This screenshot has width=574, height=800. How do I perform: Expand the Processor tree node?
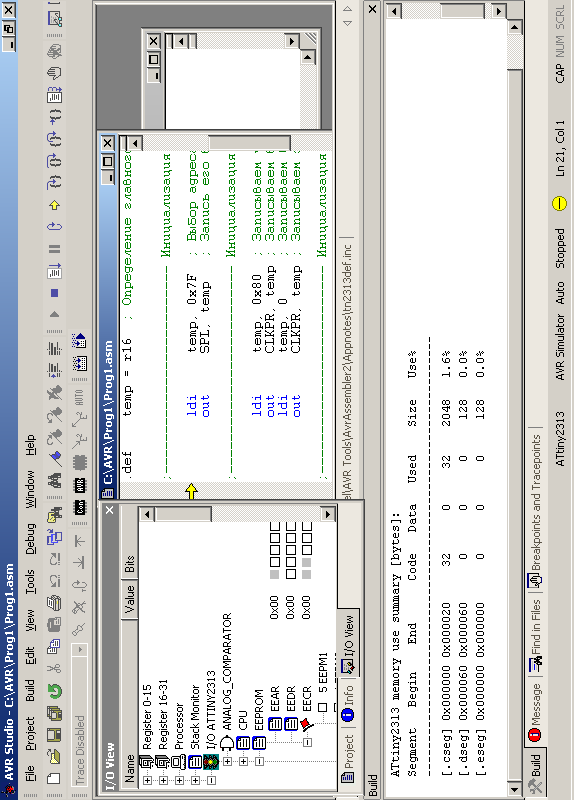coord(179,781)
